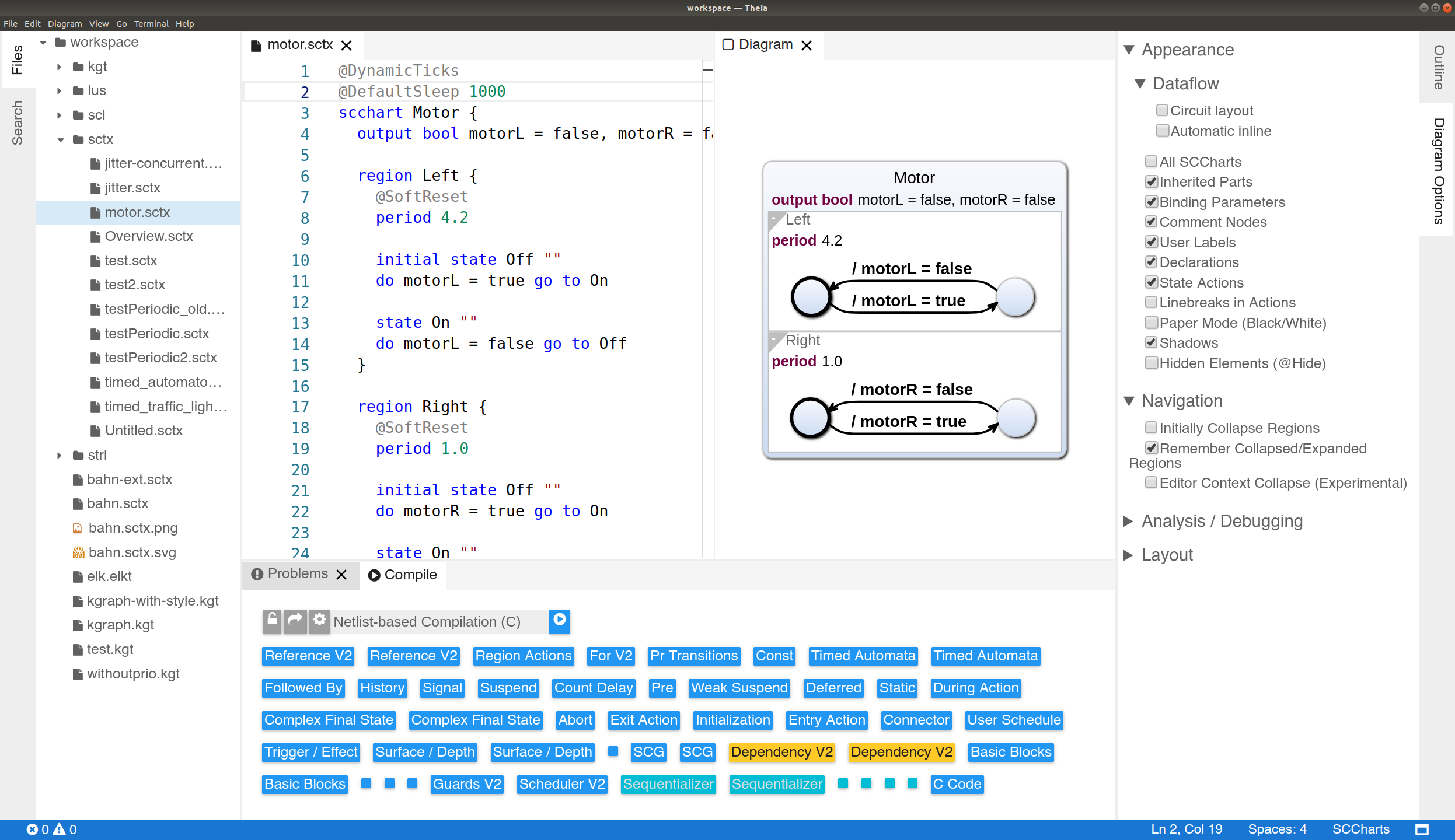Click the unlock icon in Compile toolbar
This screenshot has width=1455, height=840.
272,621
